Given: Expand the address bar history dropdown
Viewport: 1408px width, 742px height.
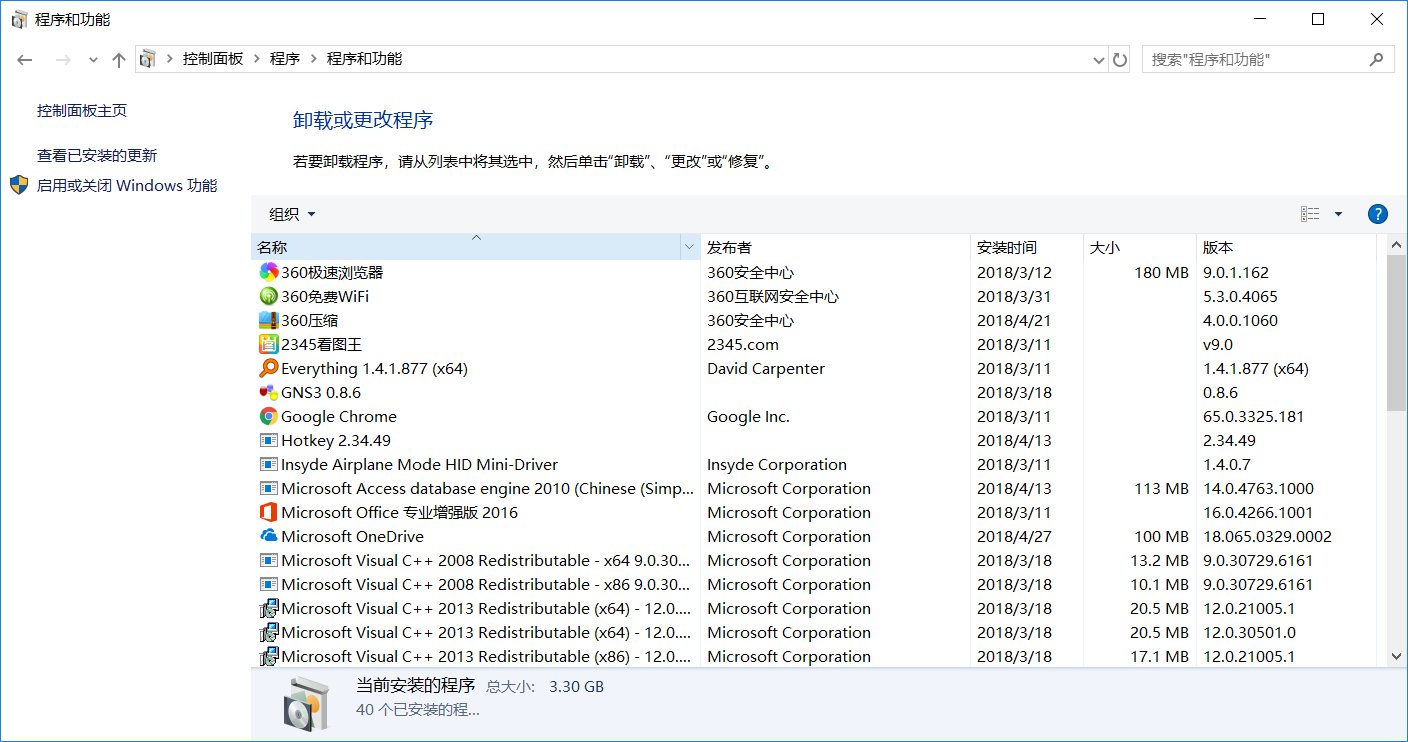Looking at the screenshot, I should click(x=1100, y=59).
